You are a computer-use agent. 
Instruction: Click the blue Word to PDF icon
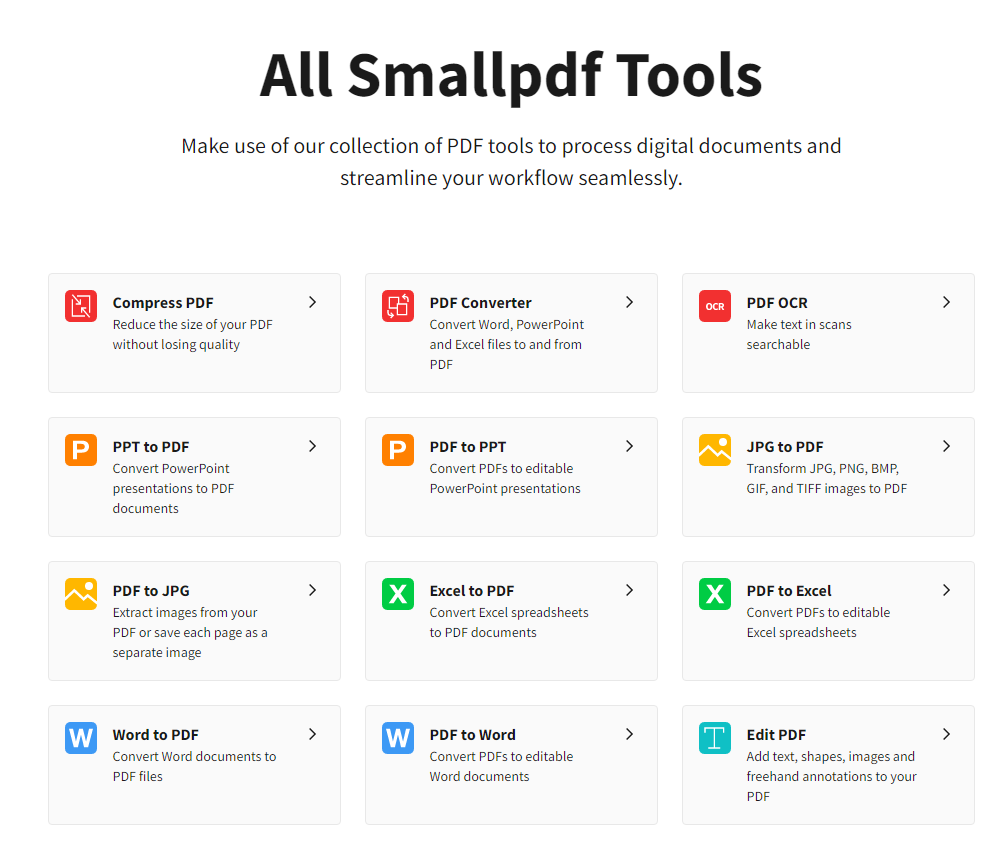(x=81, y=737)
